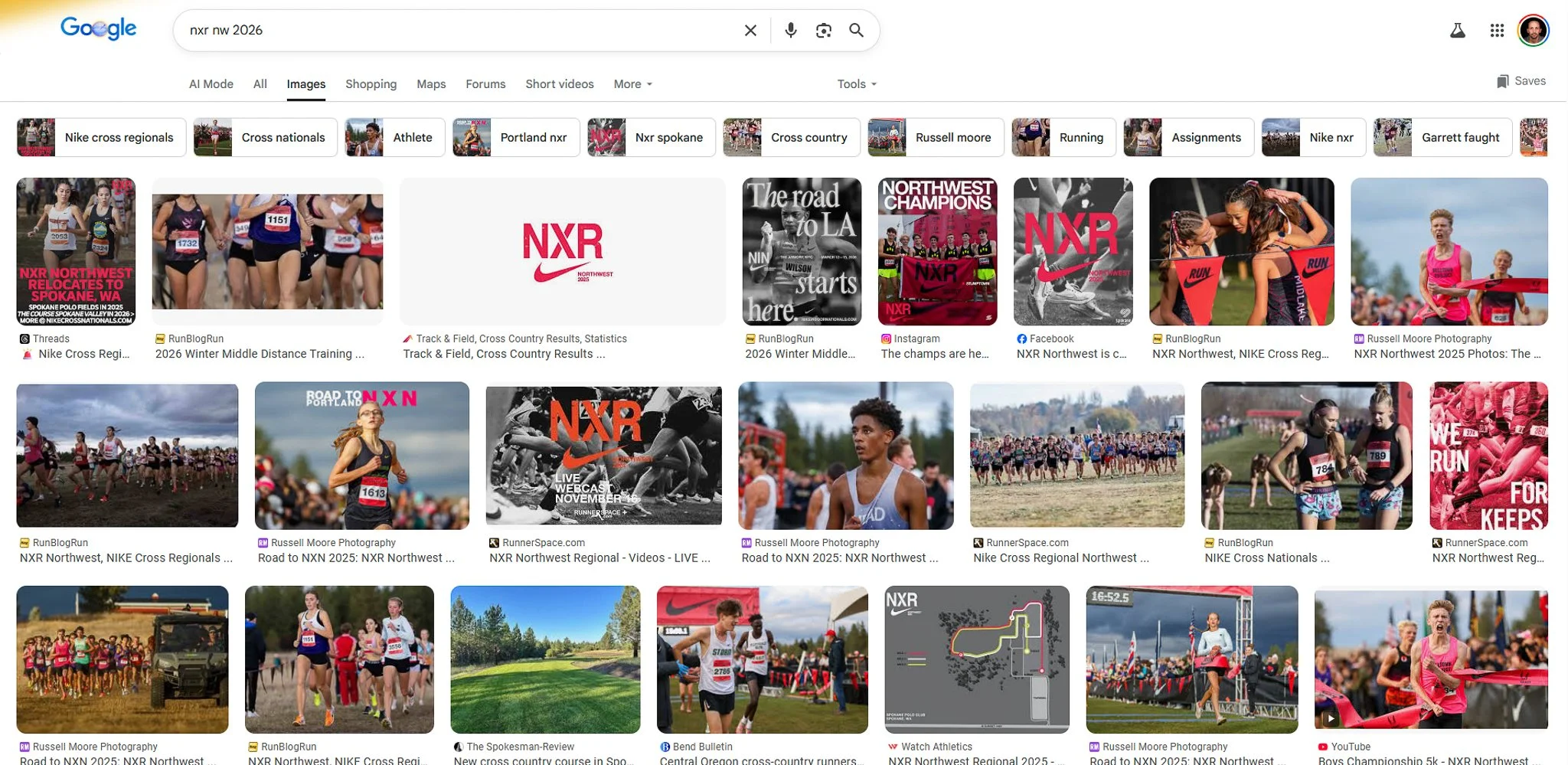
Task: Clear the search query with the X icon
Action: coord(750,30)
